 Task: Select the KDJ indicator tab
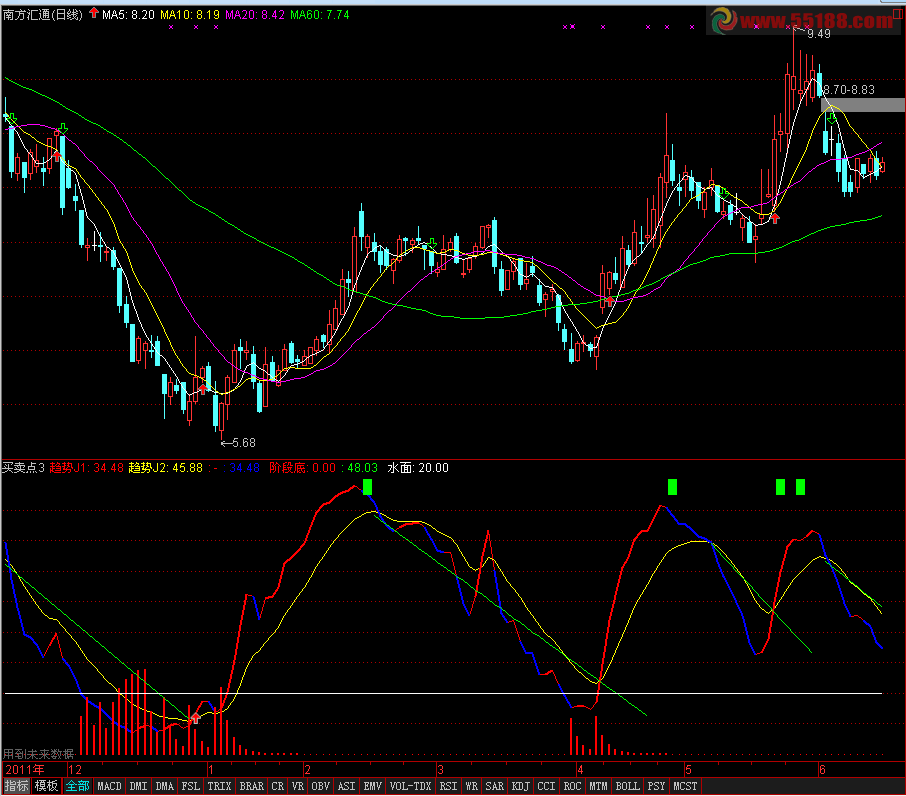click(520, 786)
